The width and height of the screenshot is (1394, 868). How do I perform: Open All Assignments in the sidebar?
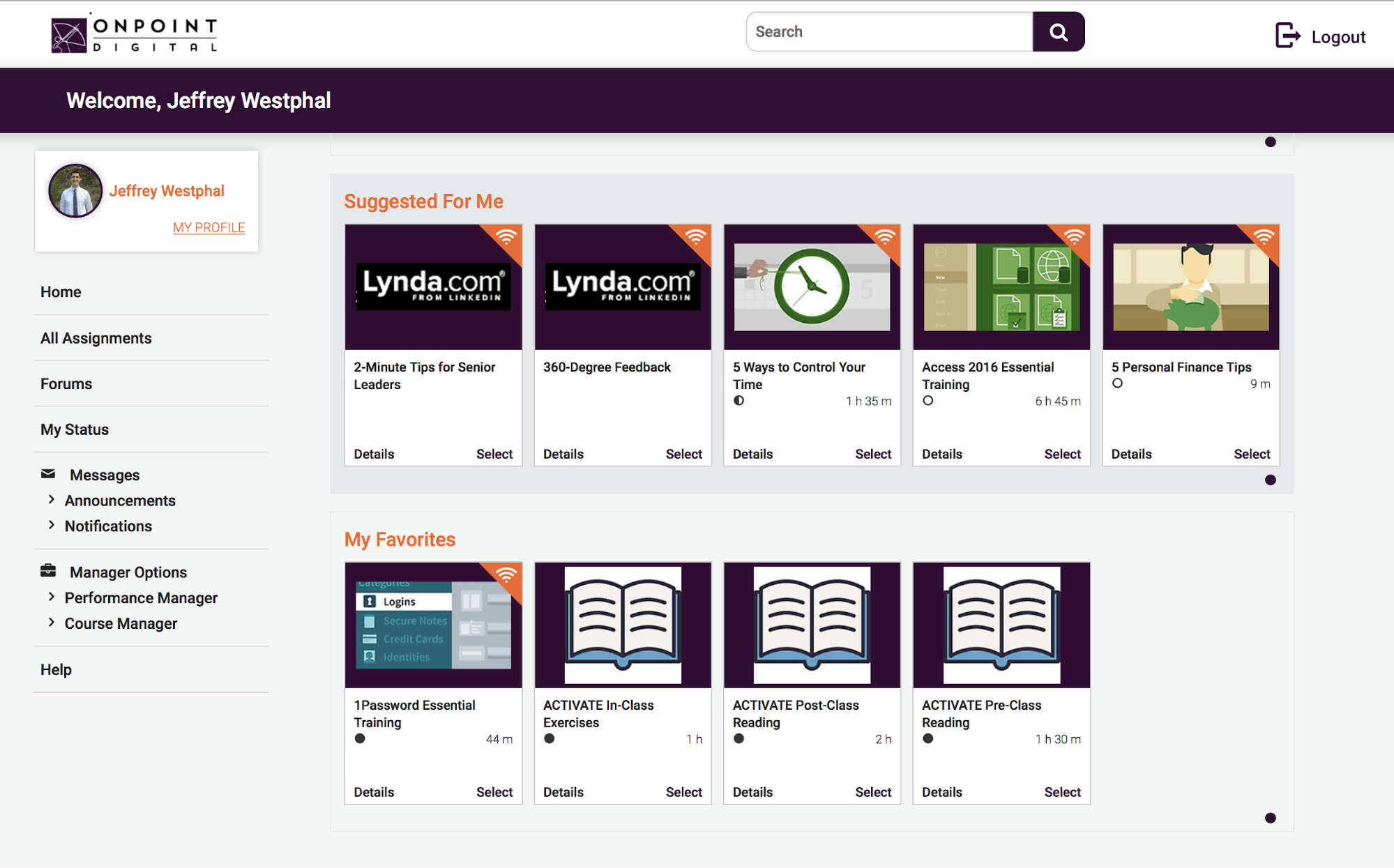coord(96,338)
